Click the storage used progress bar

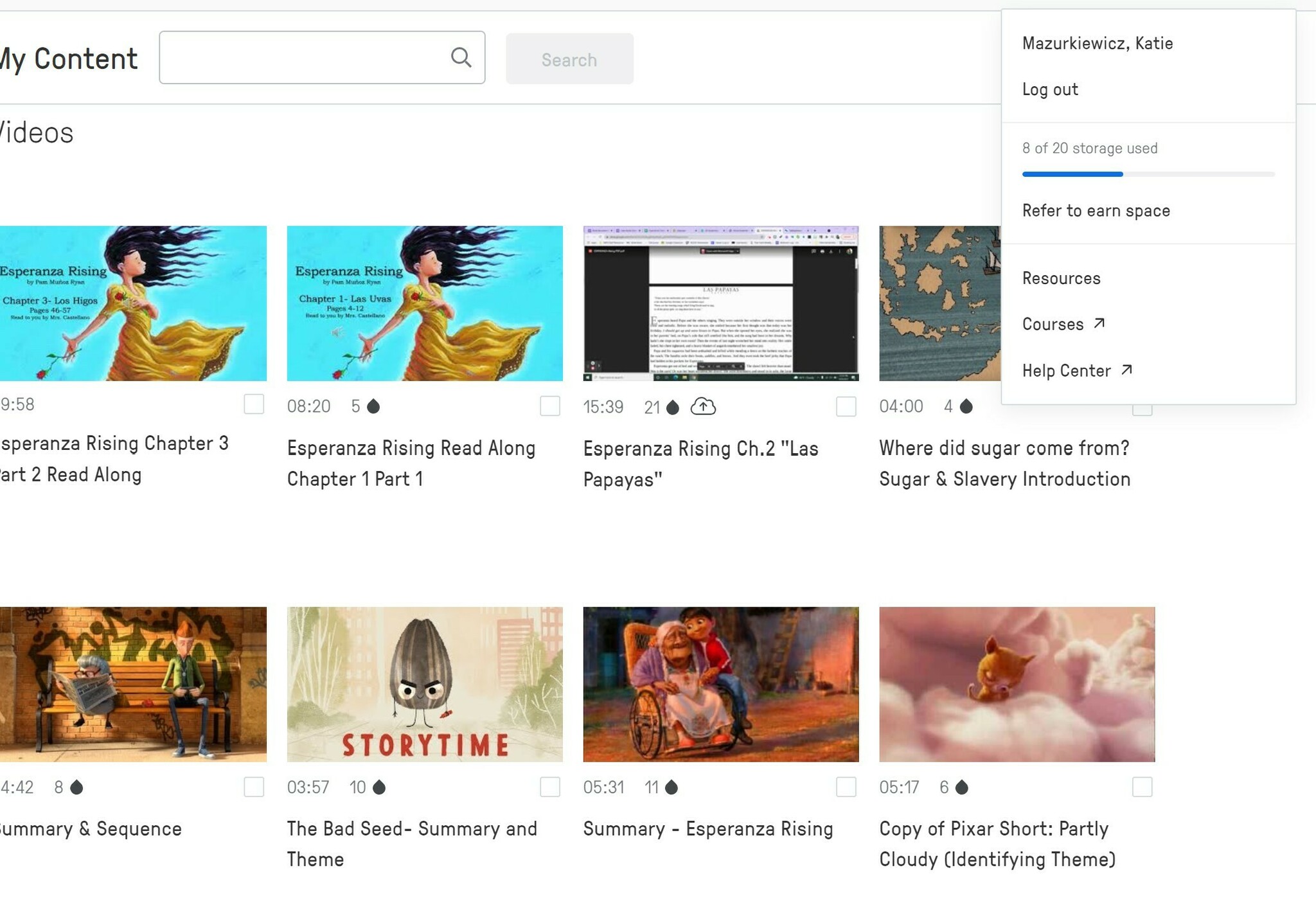1148,174
